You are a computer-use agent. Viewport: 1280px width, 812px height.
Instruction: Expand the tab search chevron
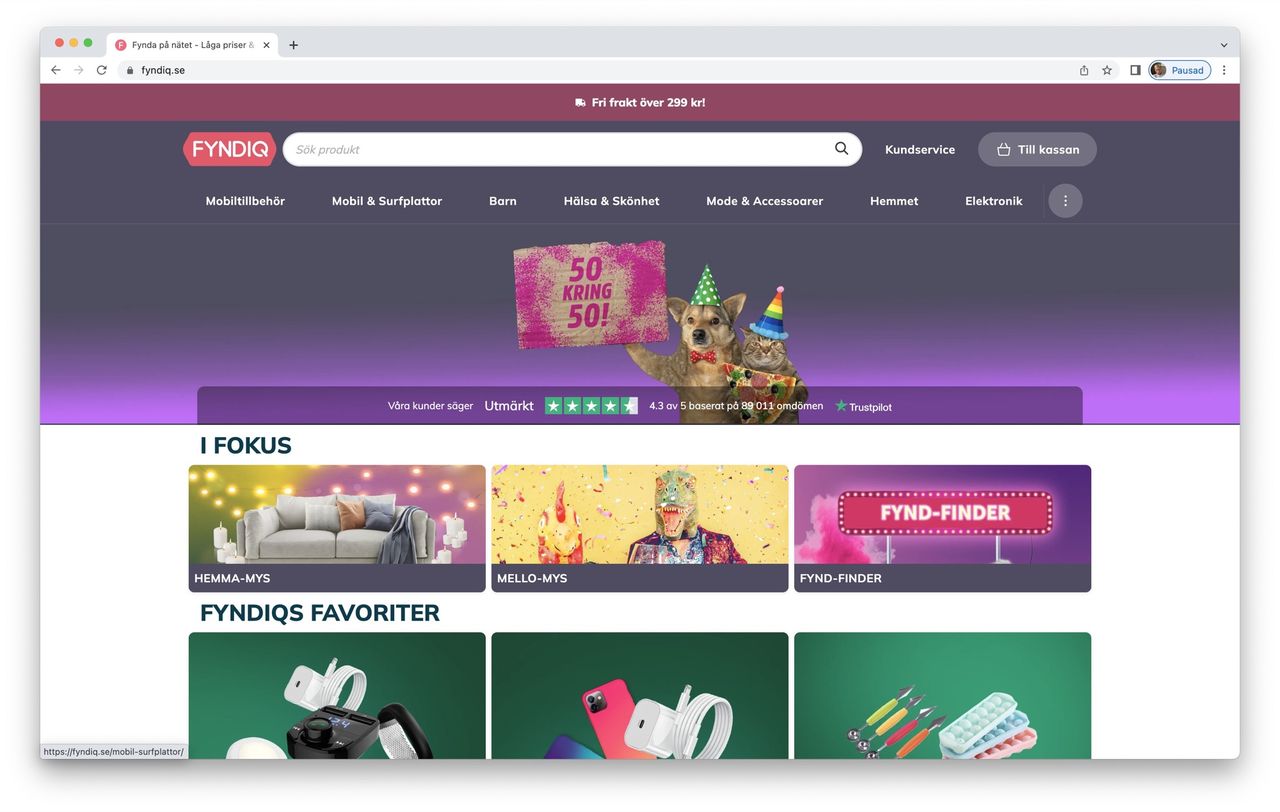tap(1224, 45)
